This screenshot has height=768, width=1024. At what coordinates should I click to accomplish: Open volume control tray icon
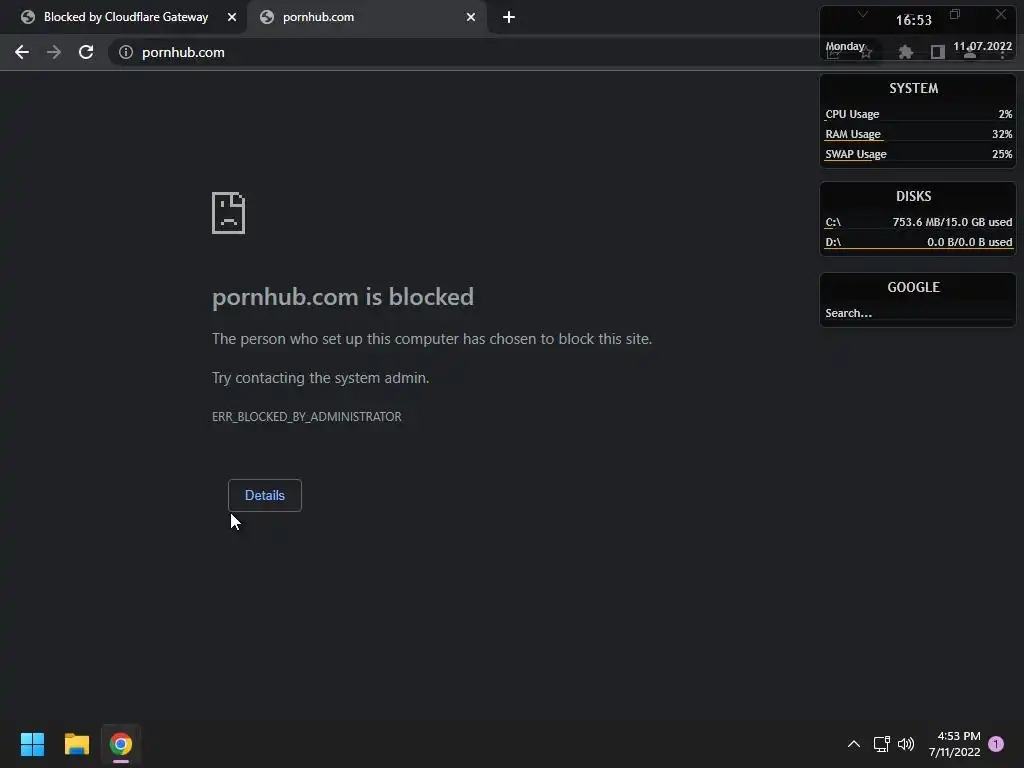(x=906, y=744)
